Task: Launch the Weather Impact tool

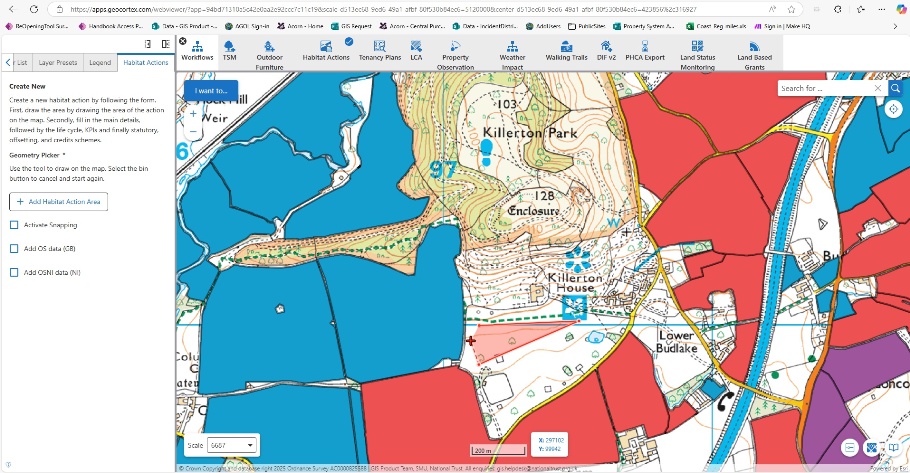Action: (x=512, y=53)
